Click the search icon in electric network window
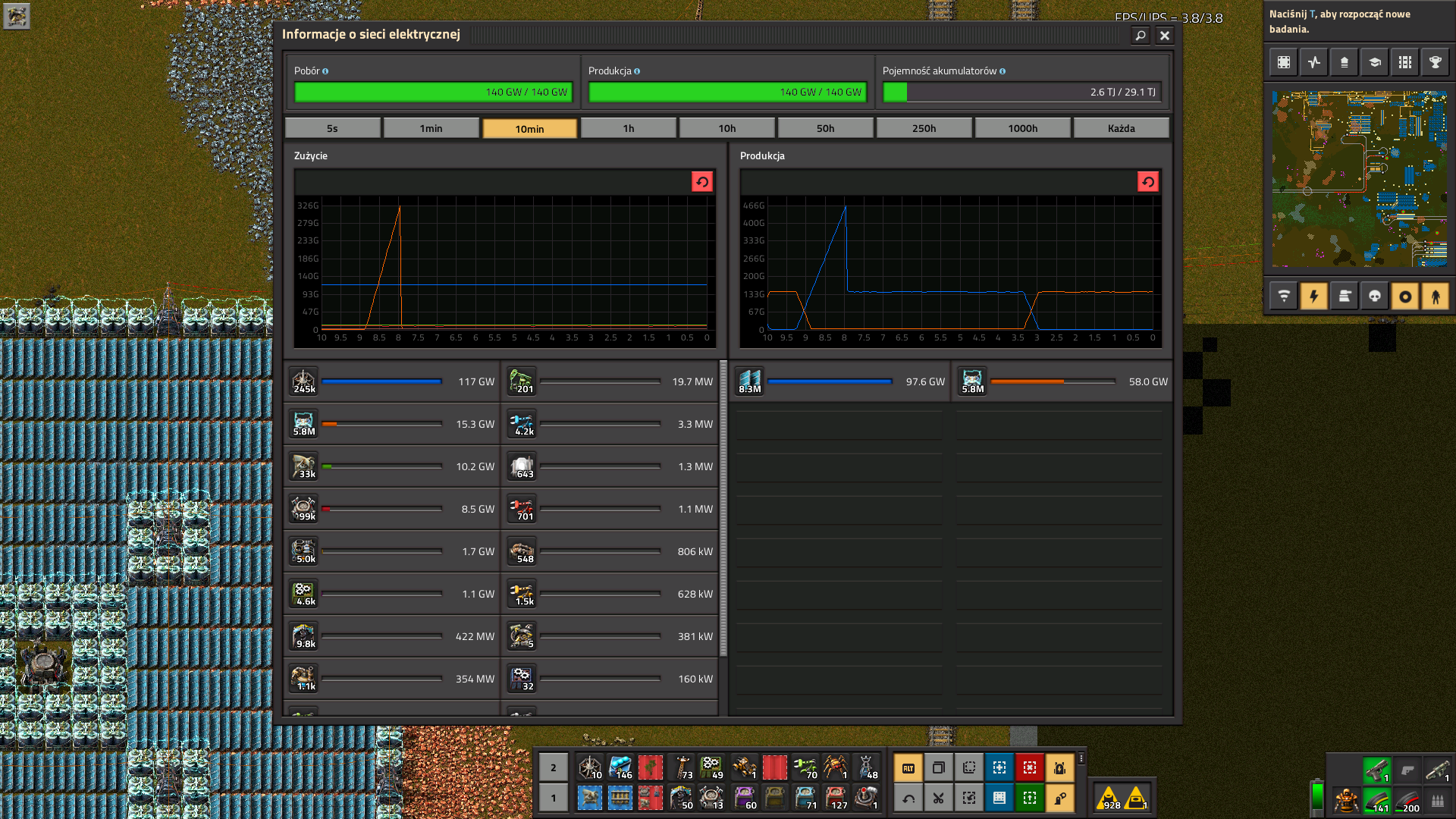 pos(1140,36)
